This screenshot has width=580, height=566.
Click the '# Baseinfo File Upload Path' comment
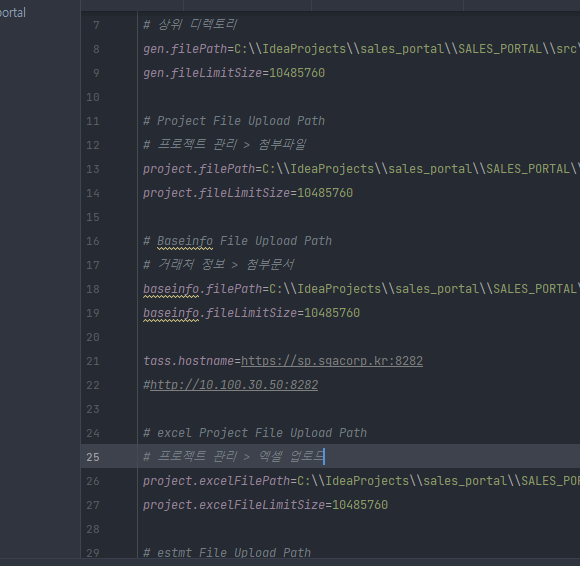tap(237, 241)
